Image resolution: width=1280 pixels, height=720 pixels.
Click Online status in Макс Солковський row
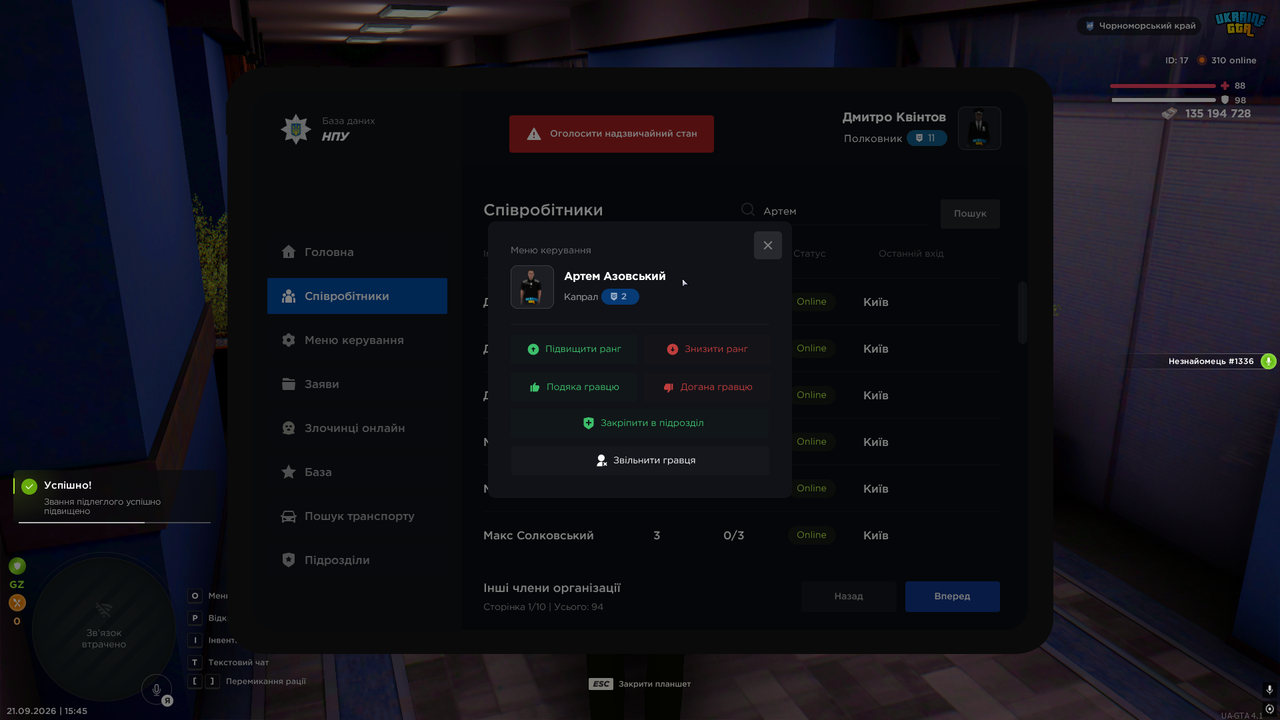[812, 535]
